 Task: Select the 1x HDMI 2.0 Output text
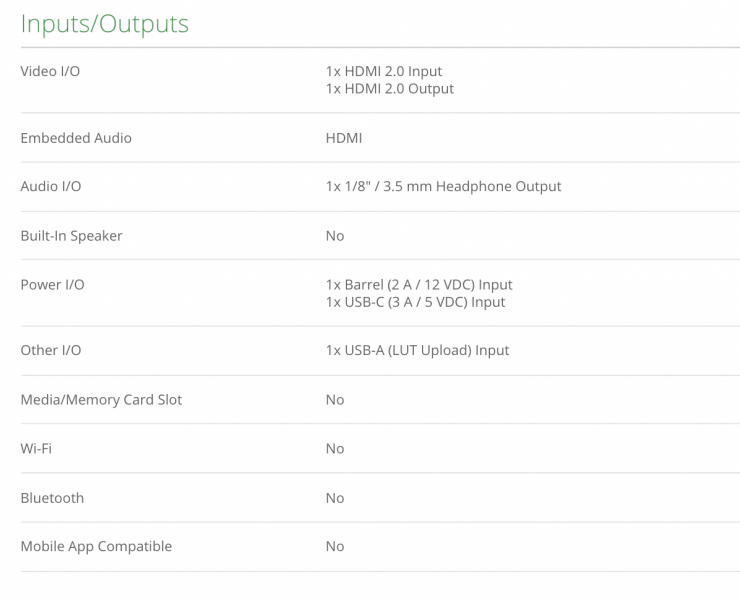(389, 89)
